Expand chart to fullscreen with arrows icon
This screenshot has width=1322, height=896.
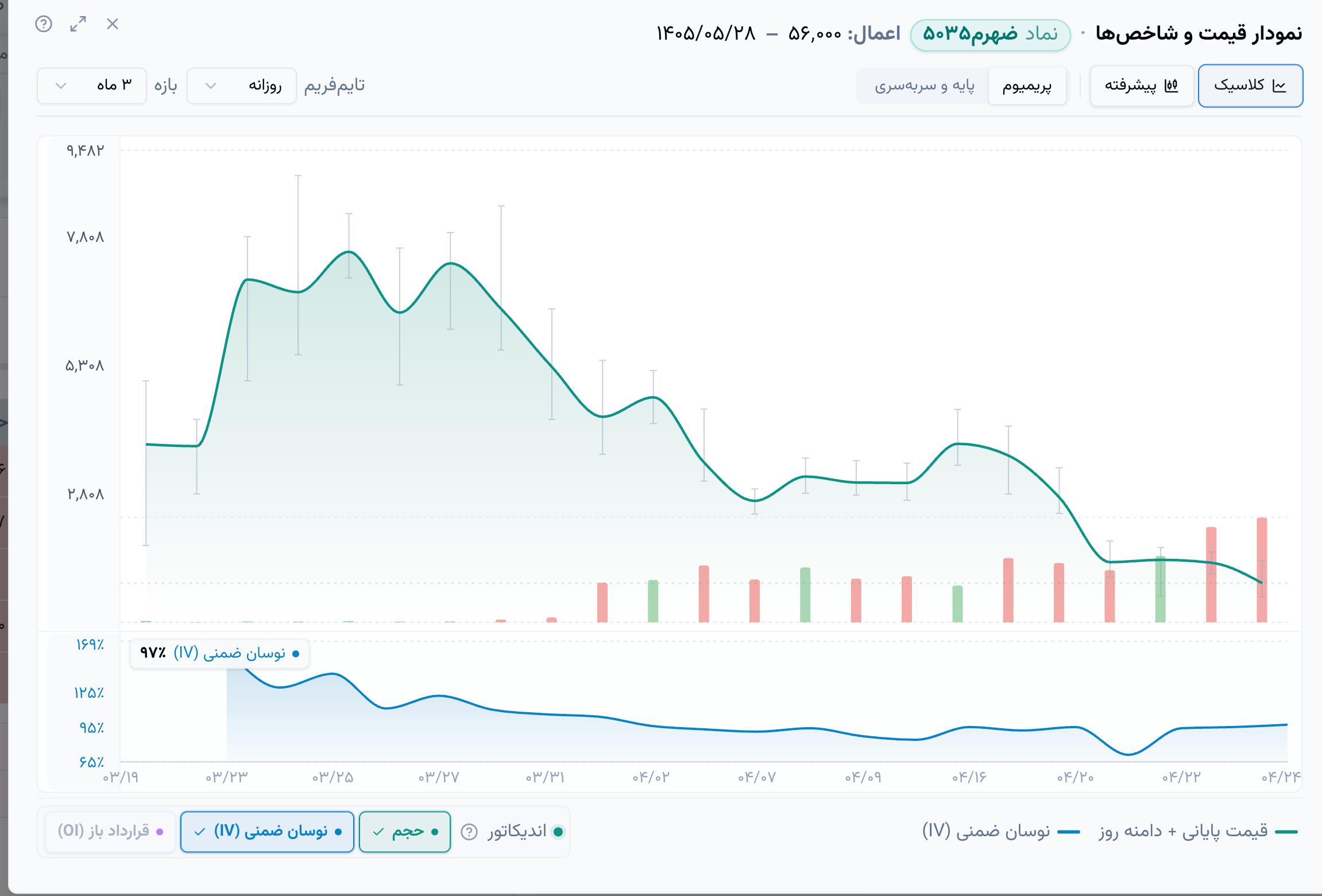[78, 24]
